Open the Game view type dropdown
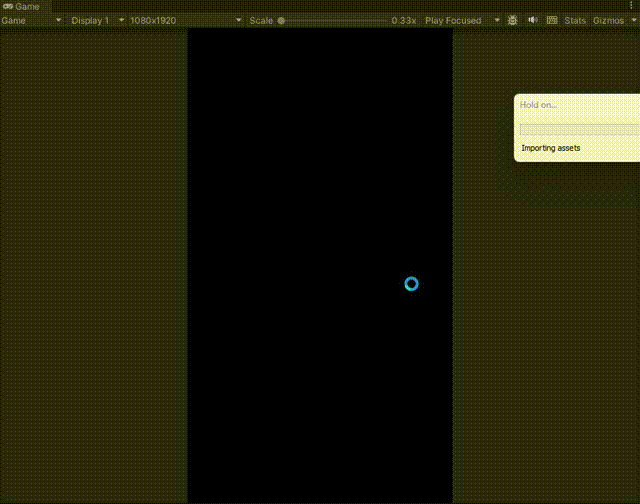The image size is (640, 504). (31, 20)
